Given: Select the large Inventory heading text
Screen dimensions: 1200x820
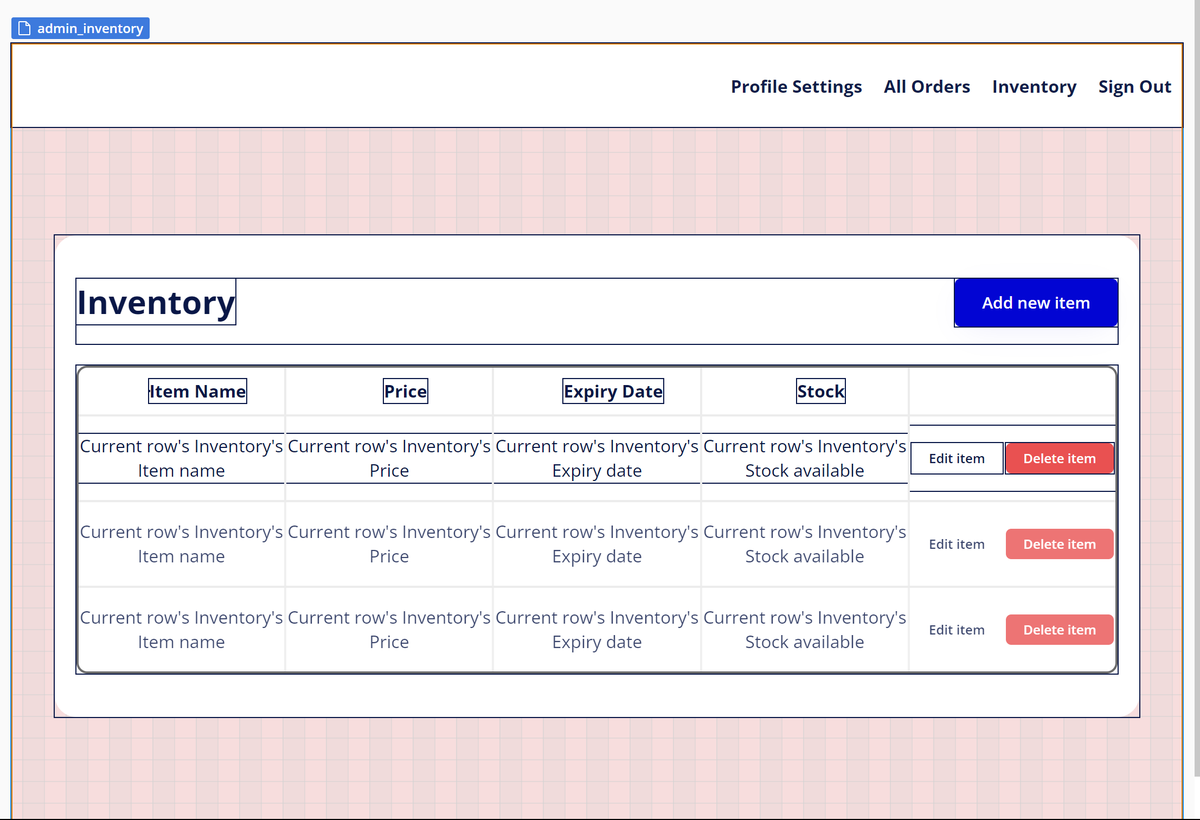Looking at the screenshot, I should tap(156, 302).
